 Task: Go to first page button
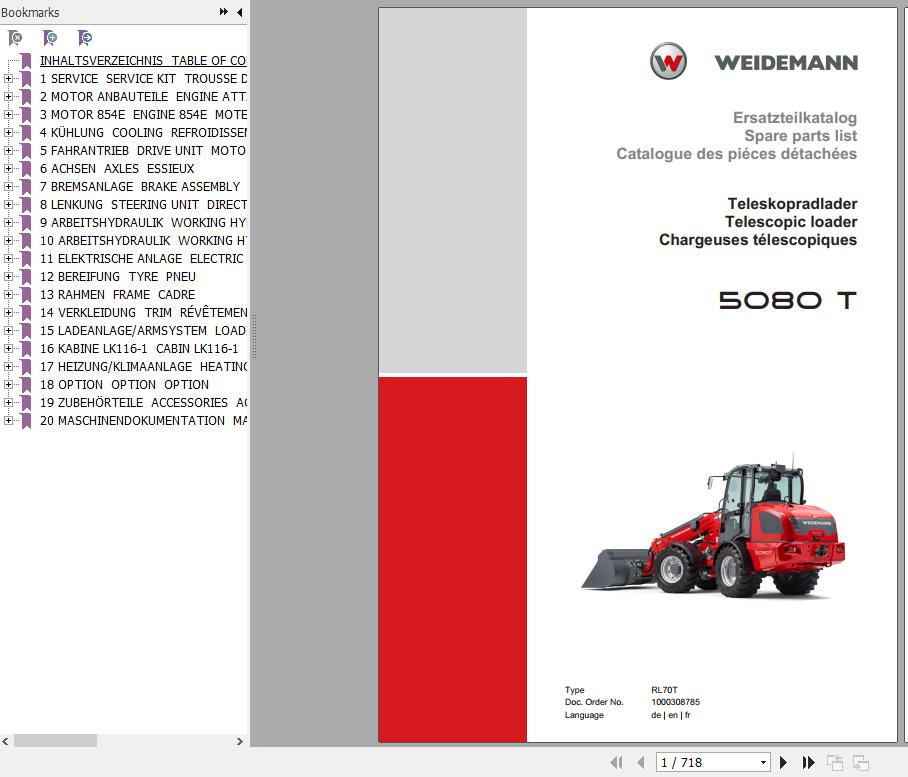coord(617,763)
